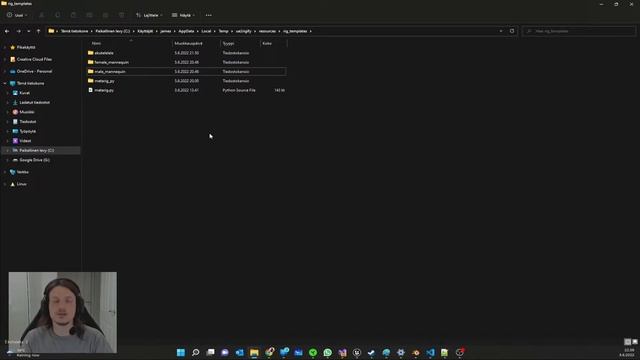Click the share icon in the toolbar
The image size is (640, 360).
click(x=105, y=15)
